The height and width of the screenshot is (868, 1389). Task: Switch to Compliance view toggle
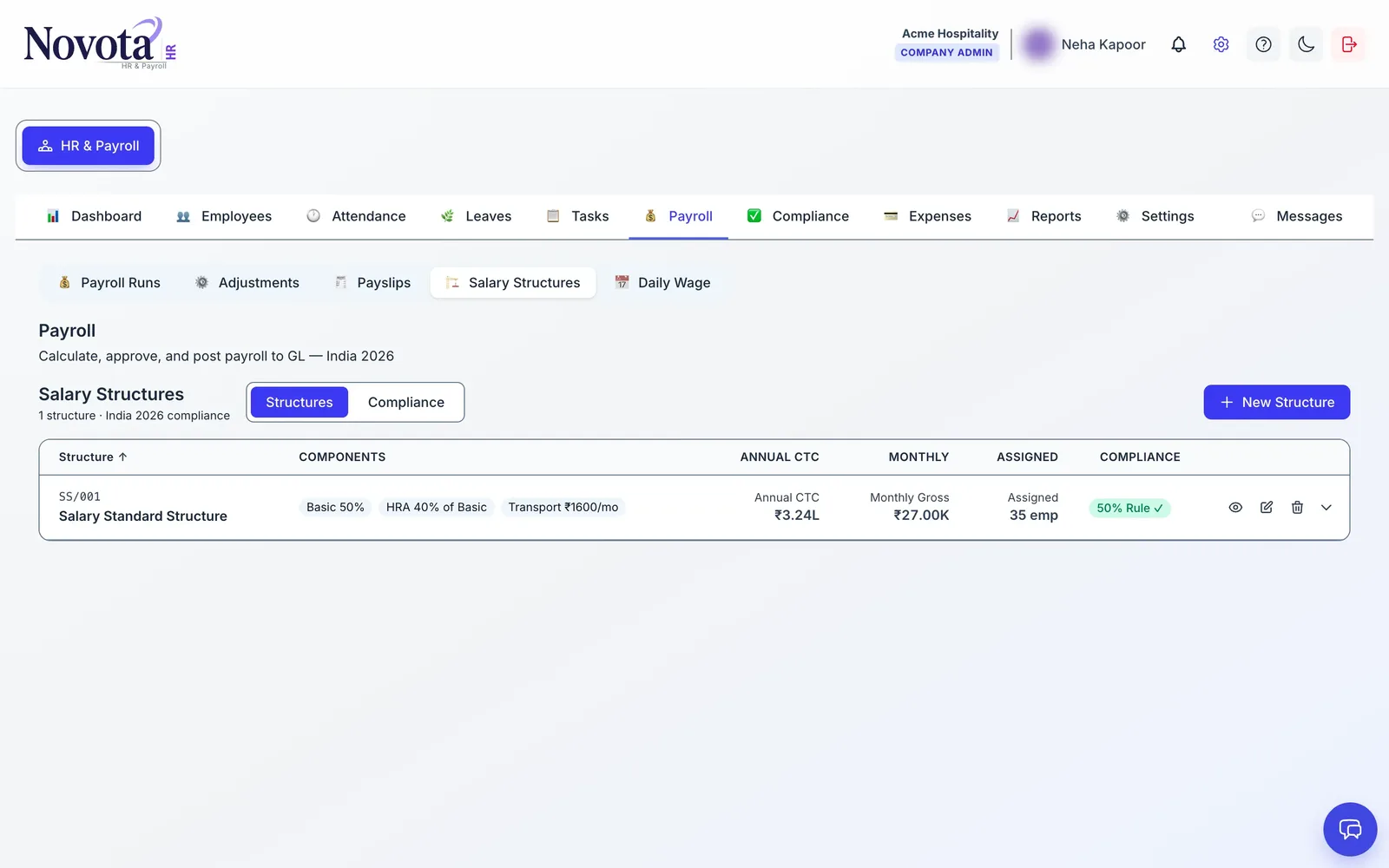tap(405, 402)
